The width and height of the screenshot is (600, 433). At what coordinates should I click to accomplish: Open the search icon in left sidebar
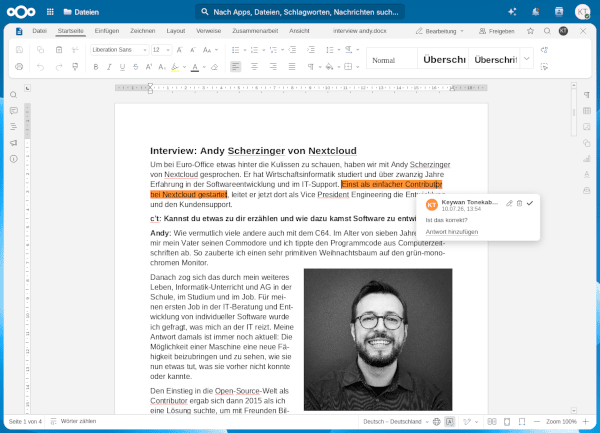[13, 94]
